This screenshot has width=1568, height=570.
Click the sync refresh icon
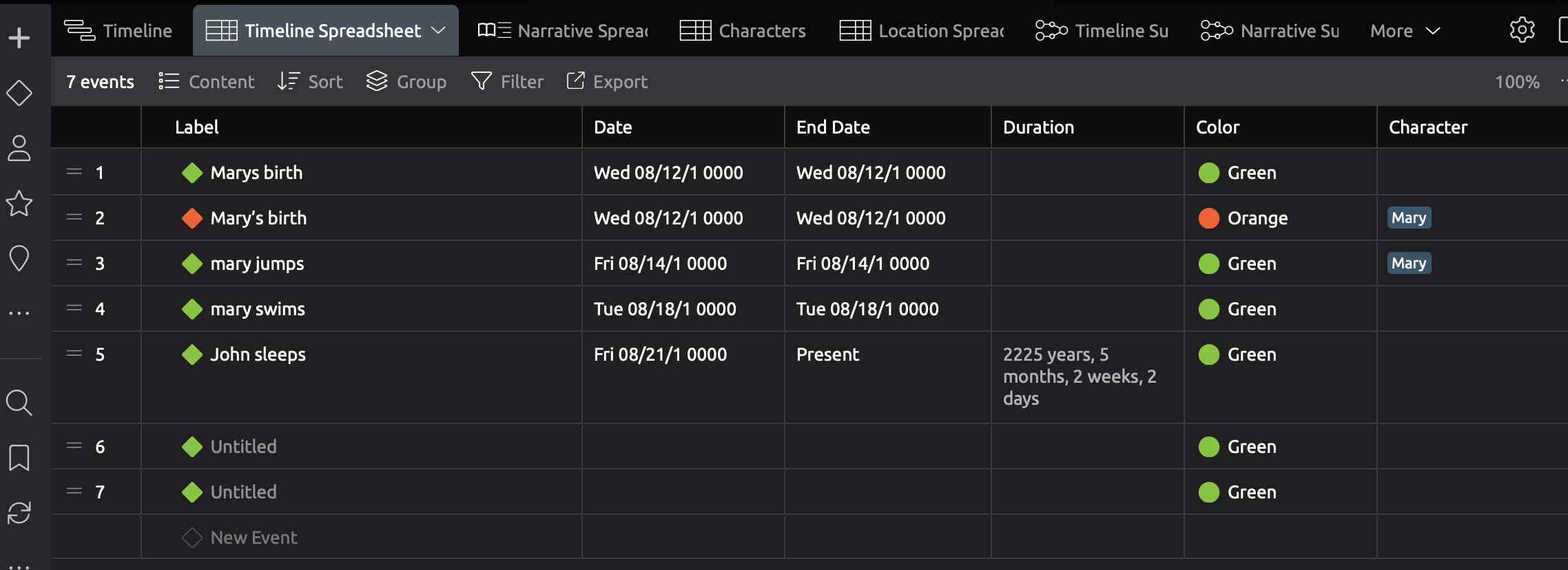pos(19,513)
